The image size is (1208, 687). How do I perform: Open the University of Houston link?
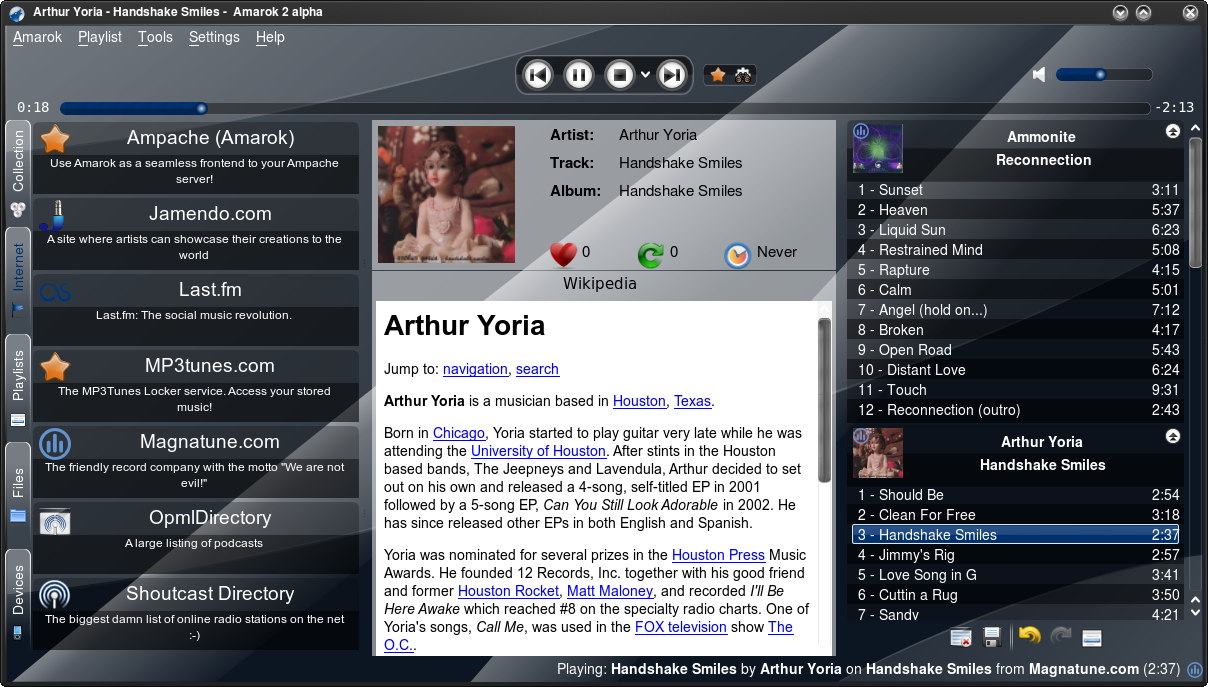[x=538, y=451]
